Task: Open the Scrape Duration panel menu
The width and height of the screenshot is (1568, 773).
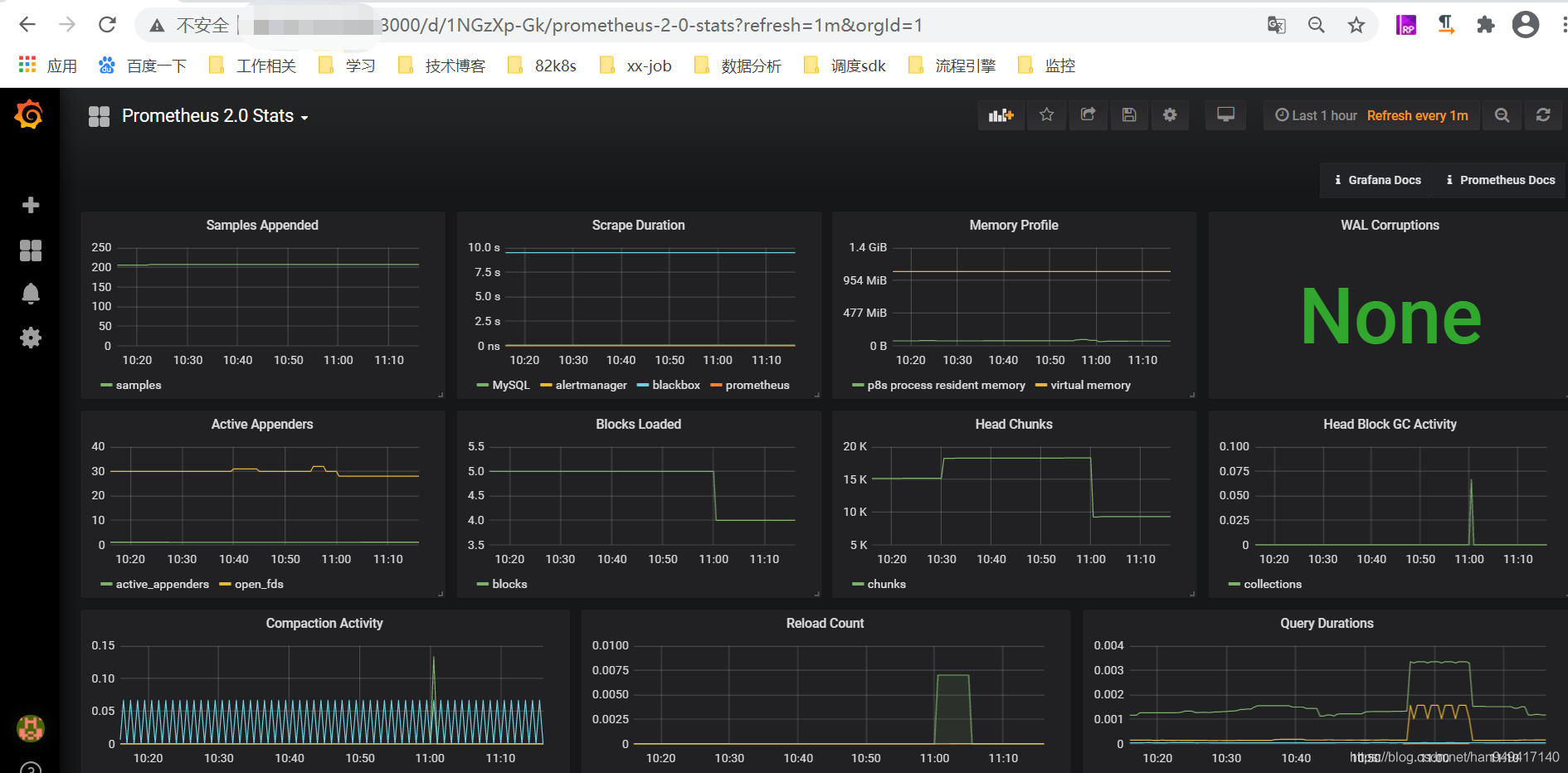Action: (638, 225)
